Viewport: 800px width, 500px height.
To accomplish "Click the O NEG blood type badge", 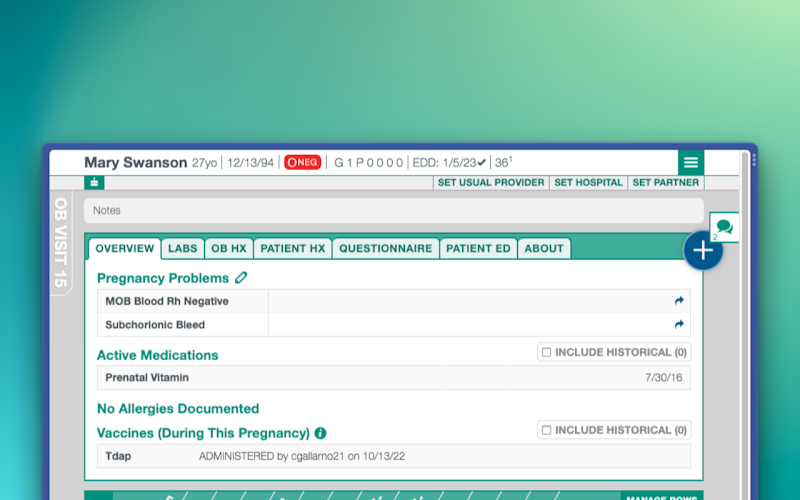I will [x=303, y=162].
